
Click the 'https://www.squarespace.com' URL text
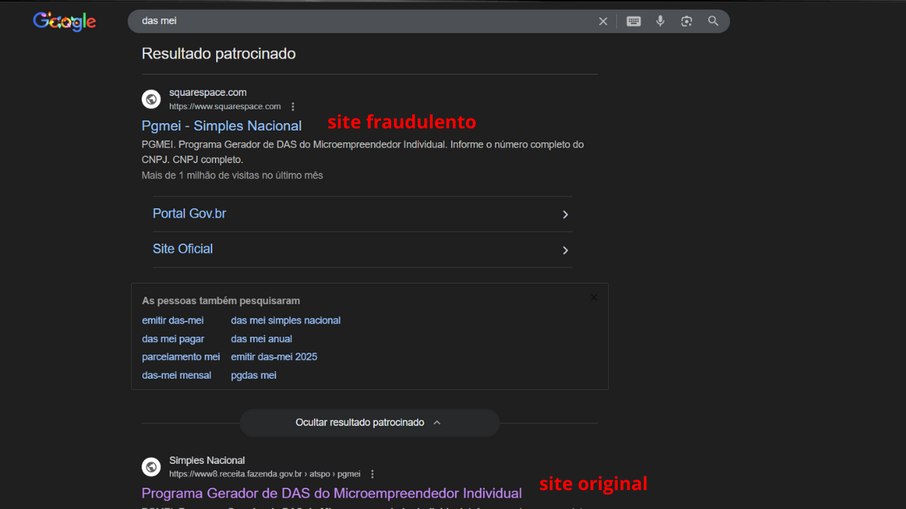click(x=225, y=106)
